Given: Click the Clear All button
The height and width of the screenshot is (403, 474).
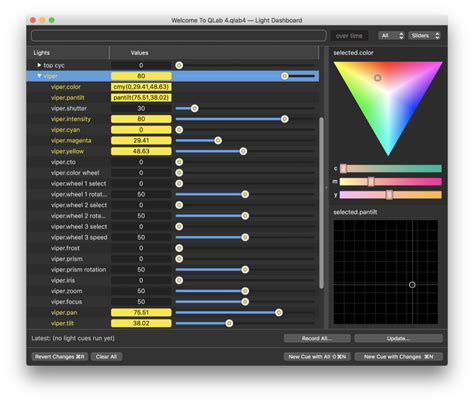Looking at the screenshot, I should [x=106, y=357].
